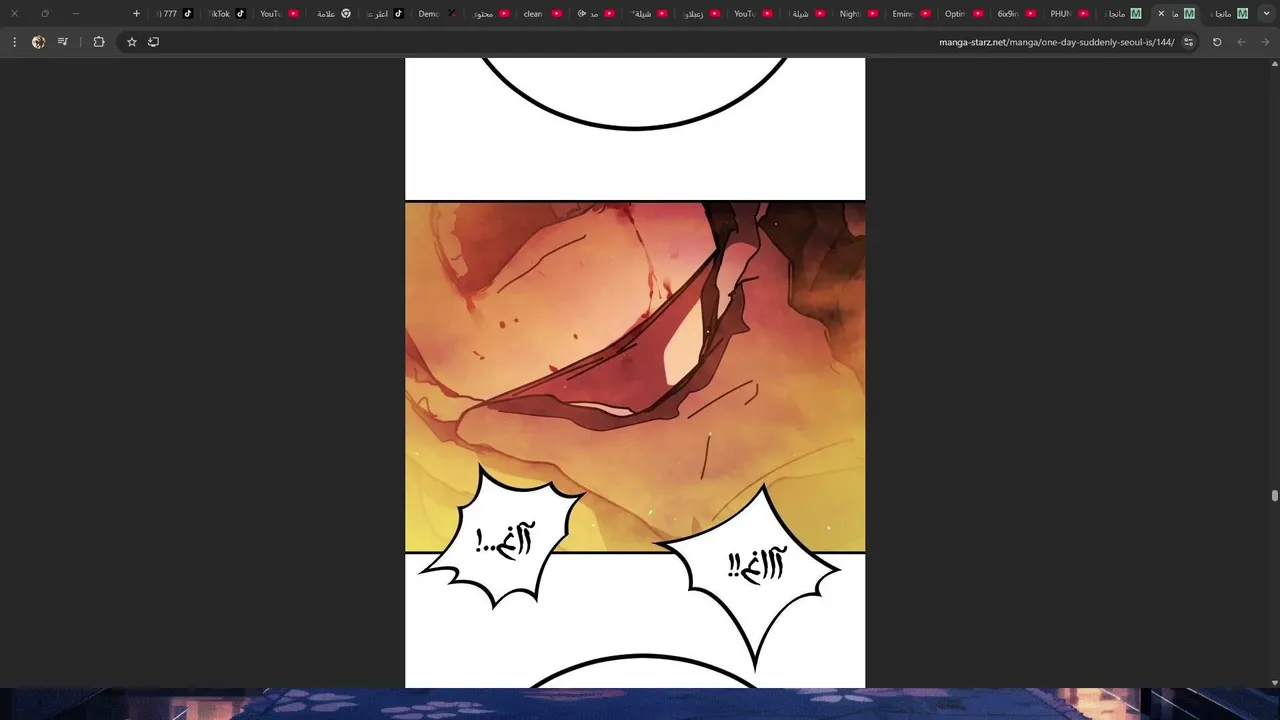1280x720 pixels.
Task: Reload the manga page
Action: tap(1217, 42)
